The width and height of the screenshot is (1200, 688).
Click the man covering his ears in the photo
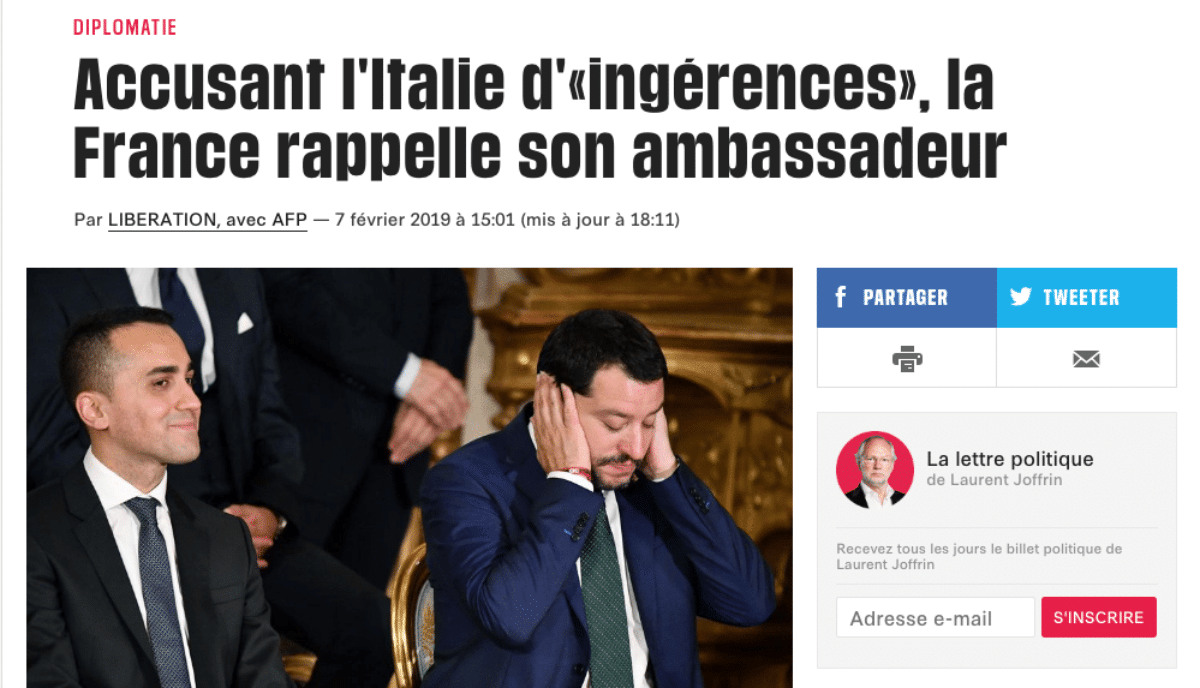coord(598,500)
